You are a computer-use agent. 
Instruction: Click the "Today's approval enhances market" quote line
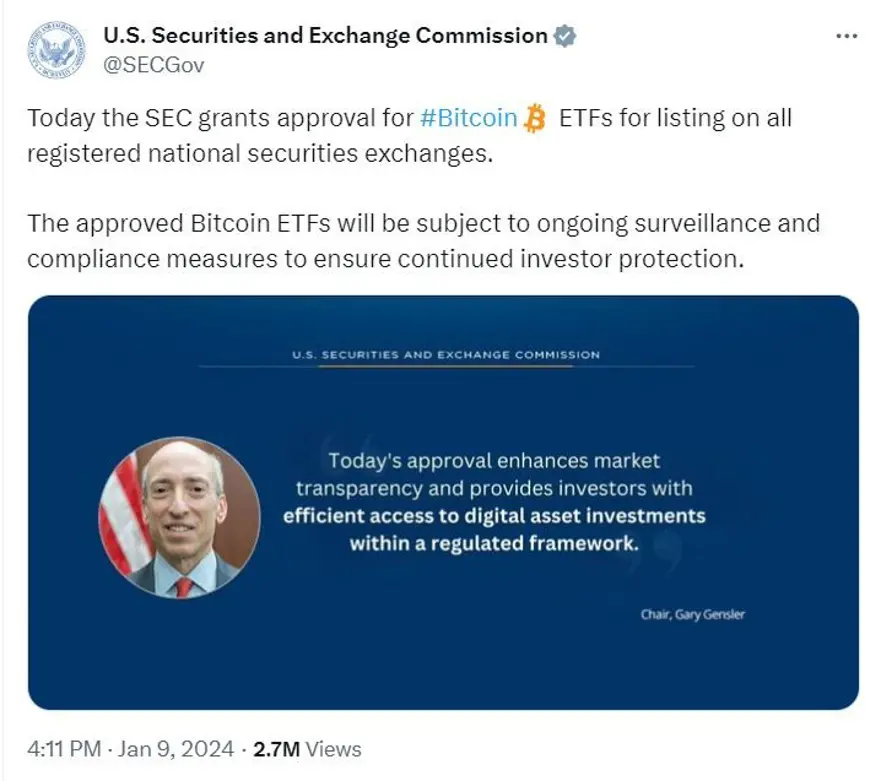494,461
